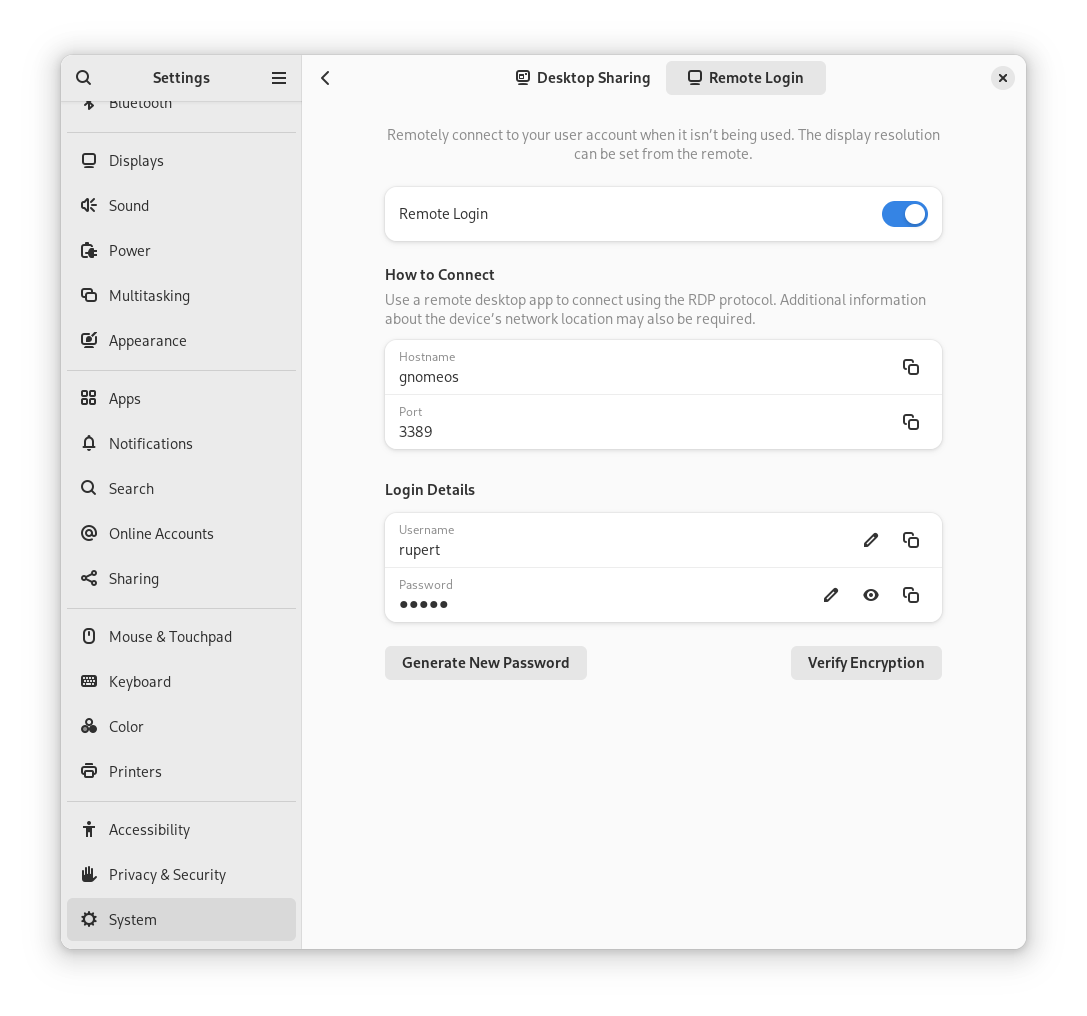Copy the password to clipboard
The height and width of the screenshot is (1016, 1087).
pyautogui.click(x=910, y=595)
